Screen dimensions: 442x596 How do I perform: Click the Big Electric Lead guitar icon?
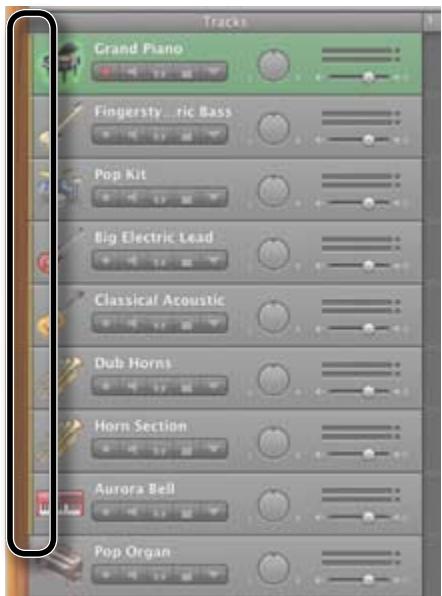point(61,251)
